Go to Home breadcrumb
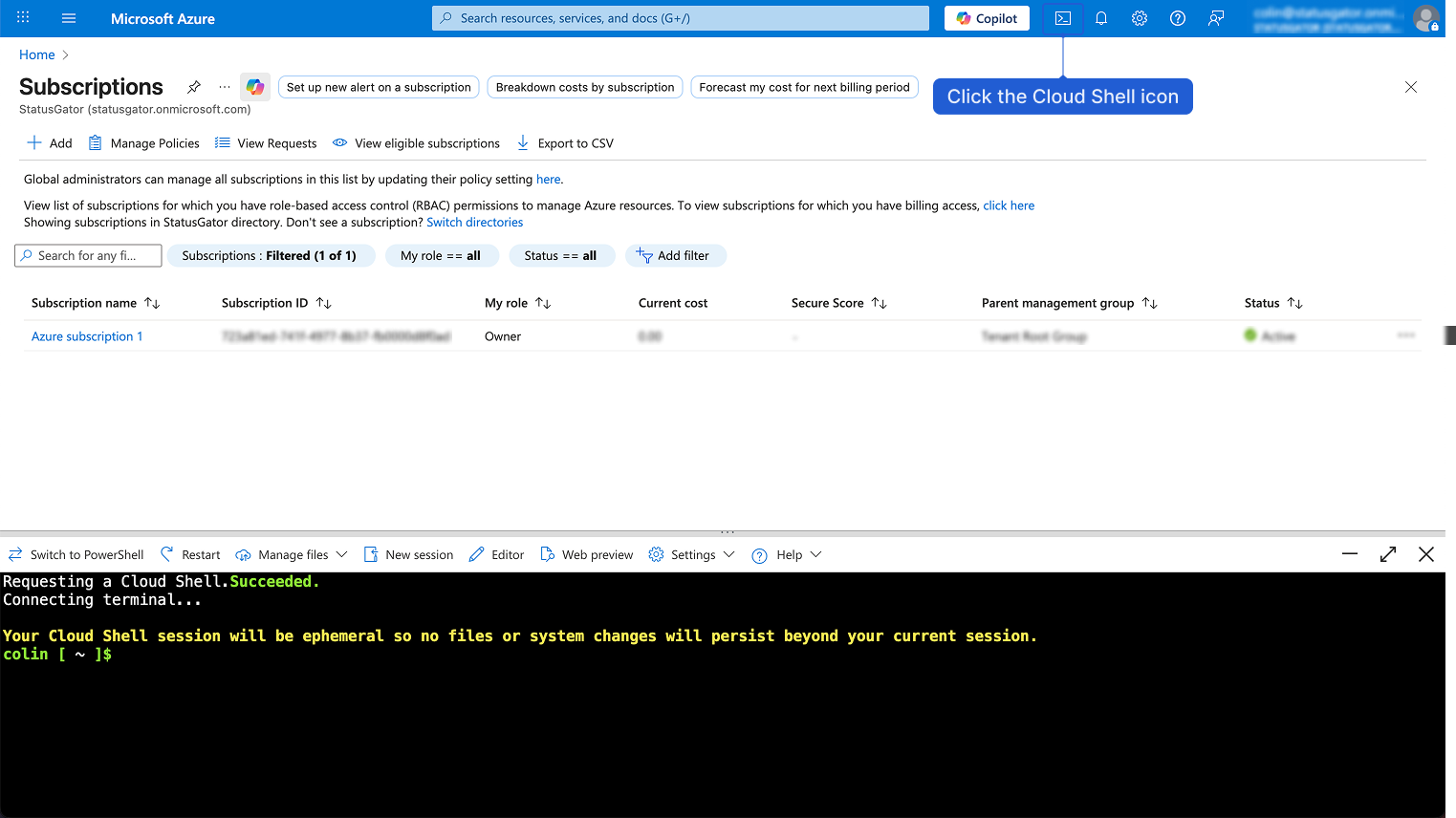The width and height of the screenshot is (1456, 818). click(37, 54)
